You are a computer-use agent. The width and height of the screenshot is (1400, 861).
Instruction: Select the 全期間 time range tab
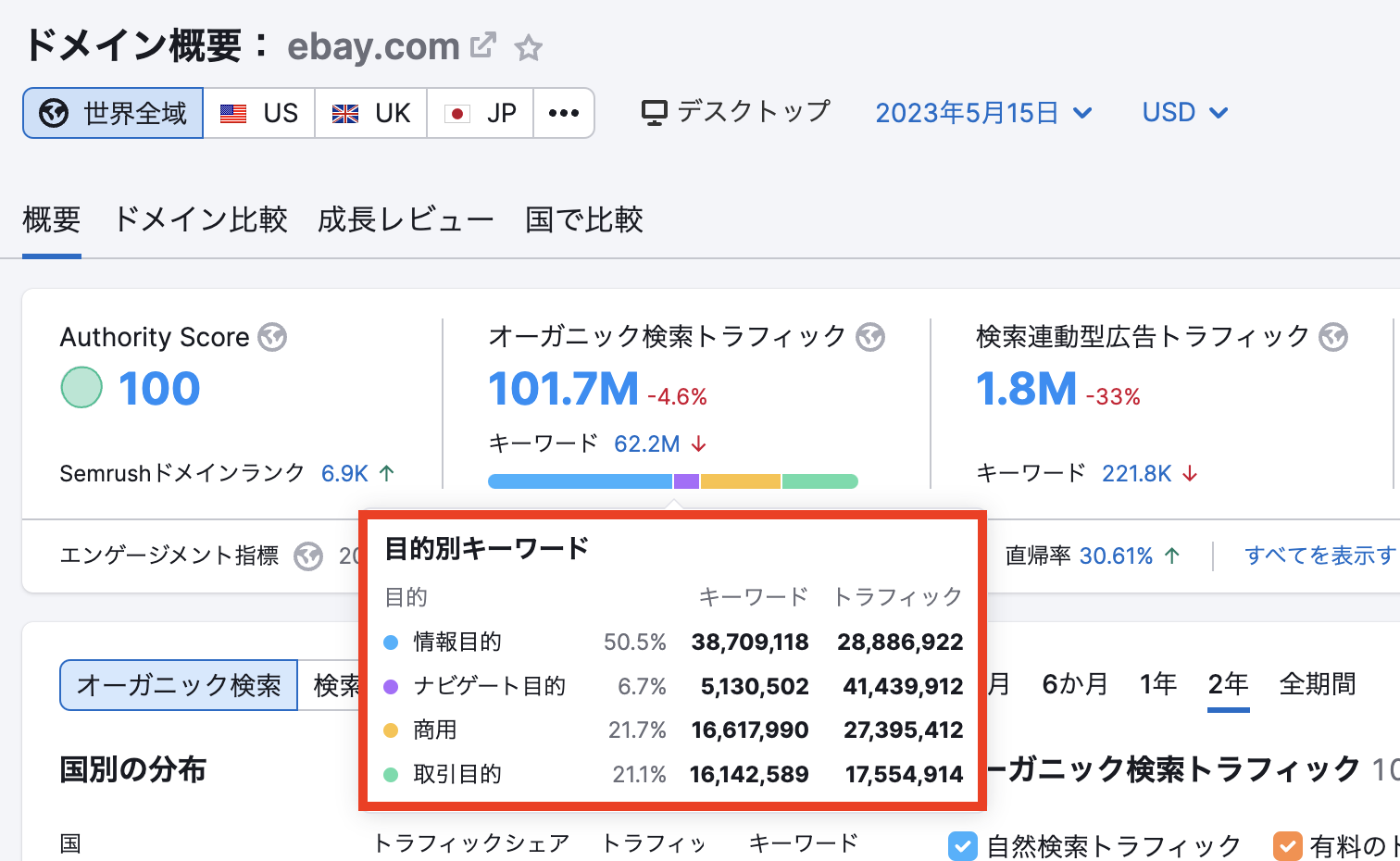pyautogui.click(x=1318, y=684)
